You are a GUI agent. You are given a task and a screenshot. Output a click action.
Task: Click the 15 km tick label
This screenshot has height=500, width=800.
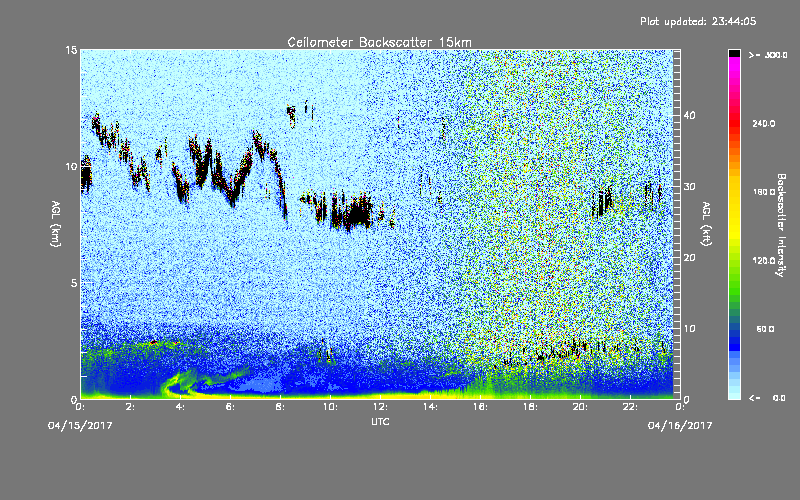(x=71, y=50)
